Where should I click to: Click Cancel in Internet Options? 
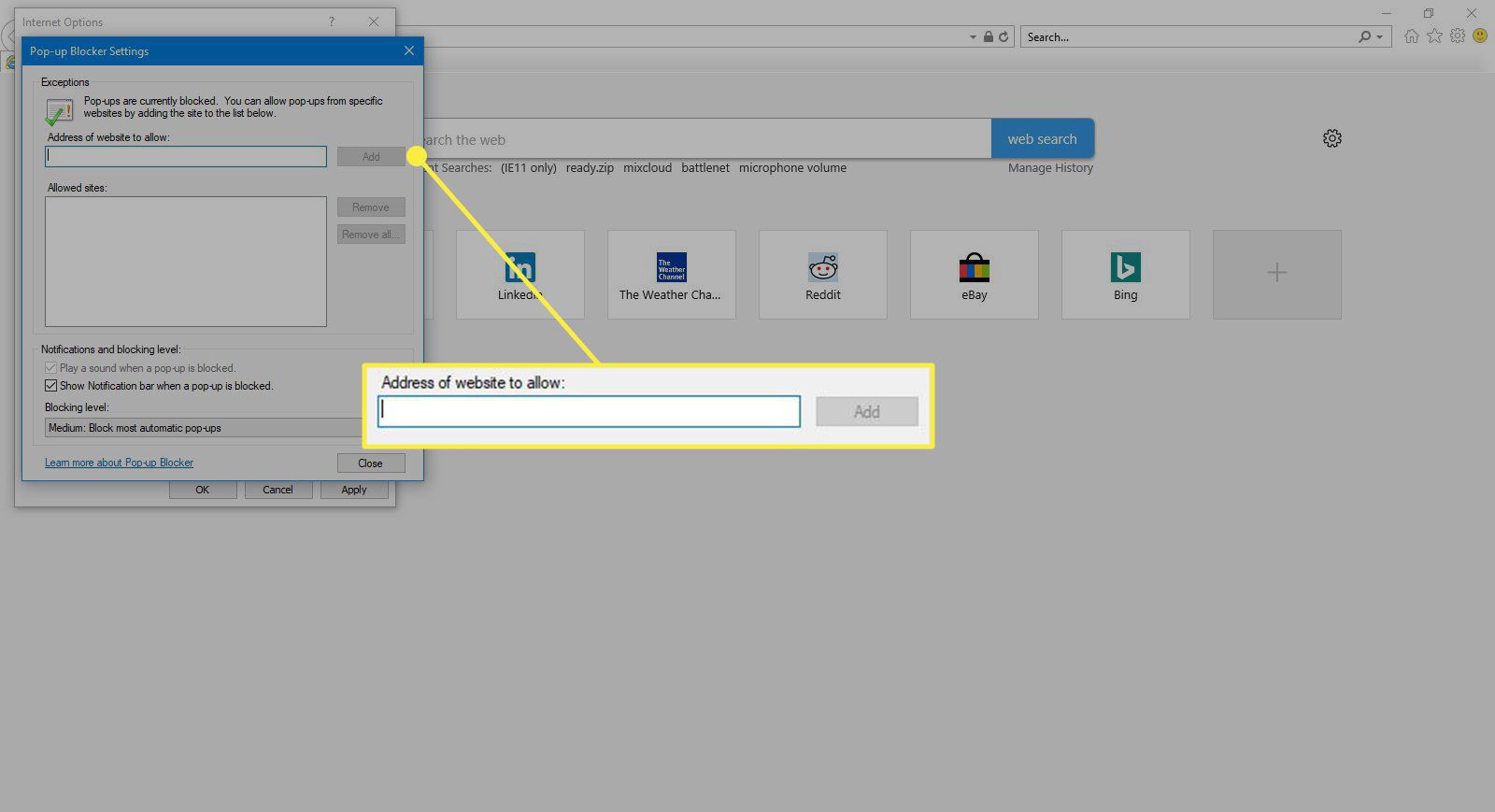[x=278, y=490]
